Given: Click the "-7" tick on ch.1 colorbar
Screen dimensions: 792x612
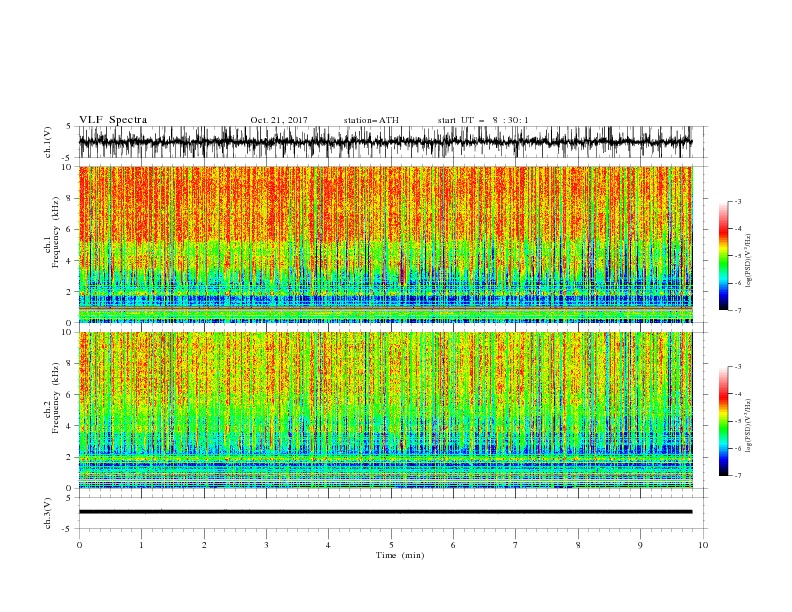Looking at the screenshot, I should [x=737, y=310].
